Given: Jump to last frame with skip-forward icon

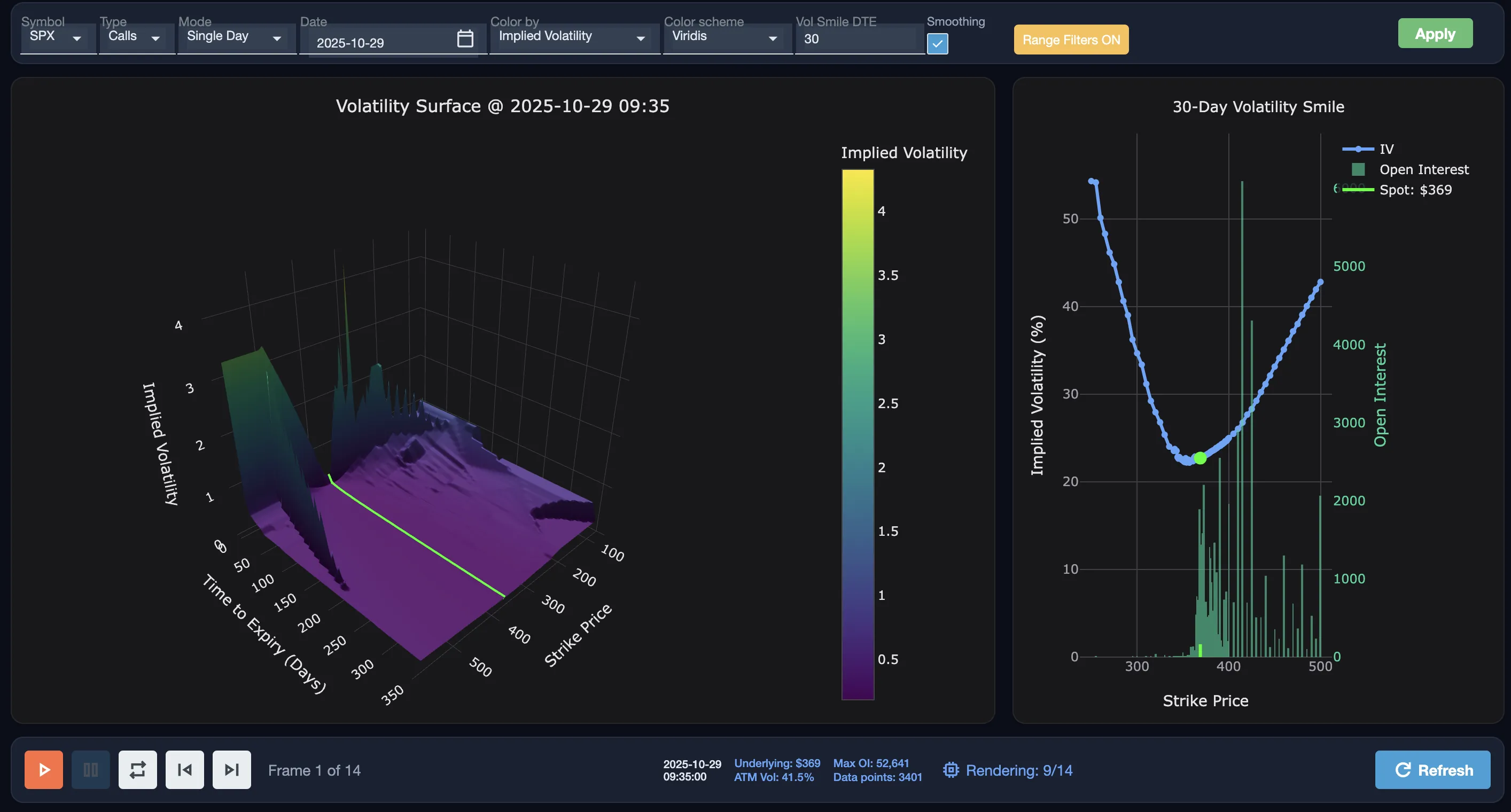Looking at the screenshot, I should tap(231, 770).
